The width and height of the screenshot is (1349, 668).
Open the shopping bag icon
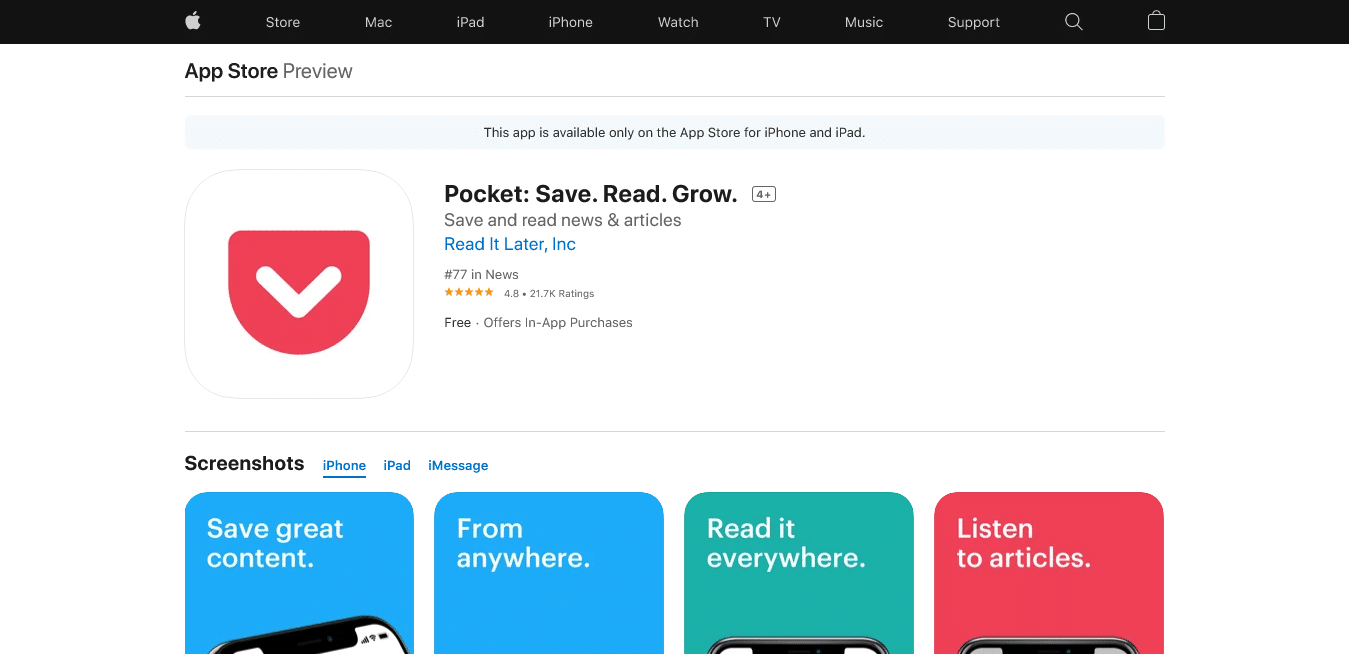[x=1156, y=21]
